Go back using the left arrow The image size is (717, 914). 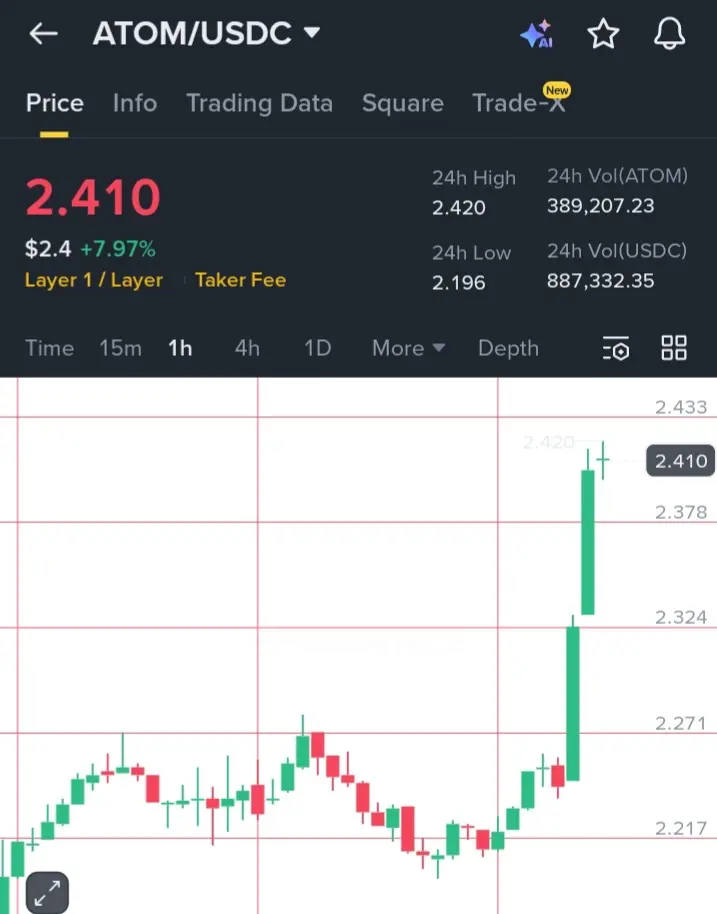pyautogui.click(x=44, y=34)
